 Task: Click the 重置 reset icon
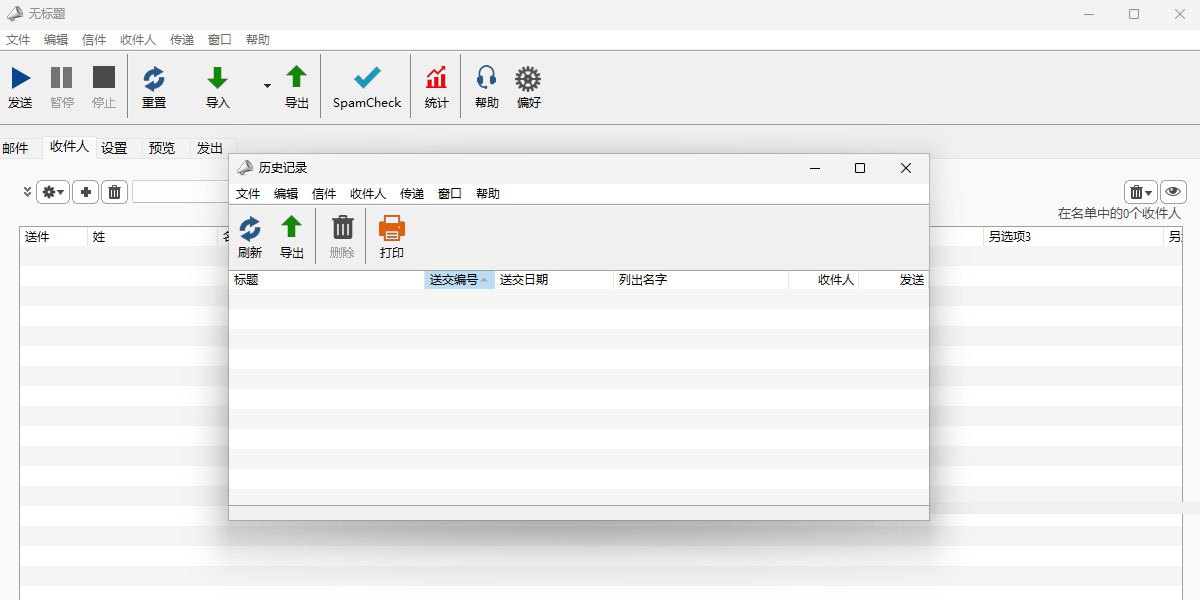(x=154, y=85)
